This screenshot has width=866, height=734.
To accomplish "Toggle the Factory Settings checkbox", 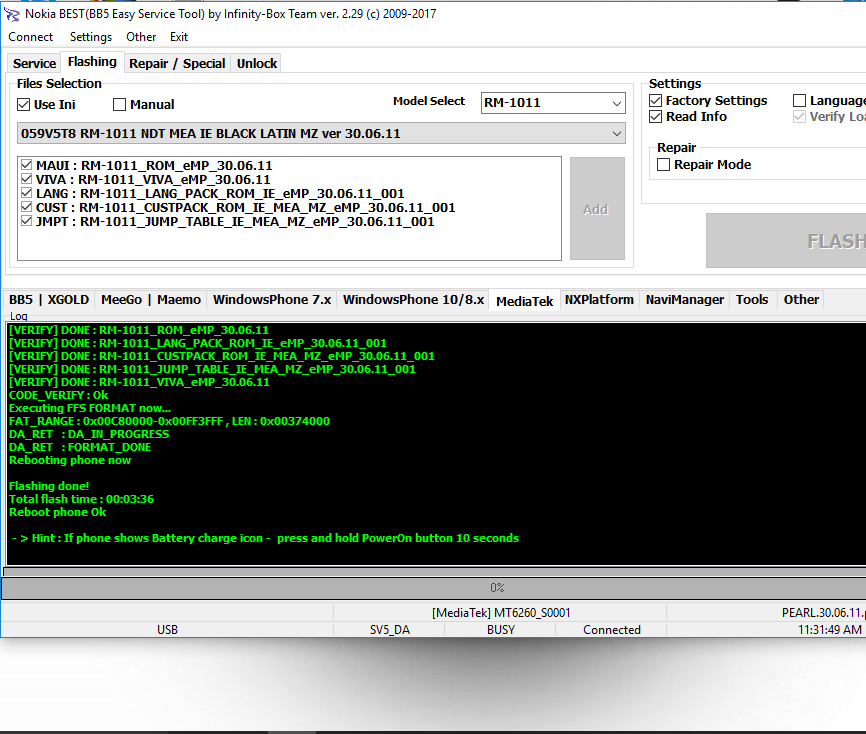I will click(656, 101).
